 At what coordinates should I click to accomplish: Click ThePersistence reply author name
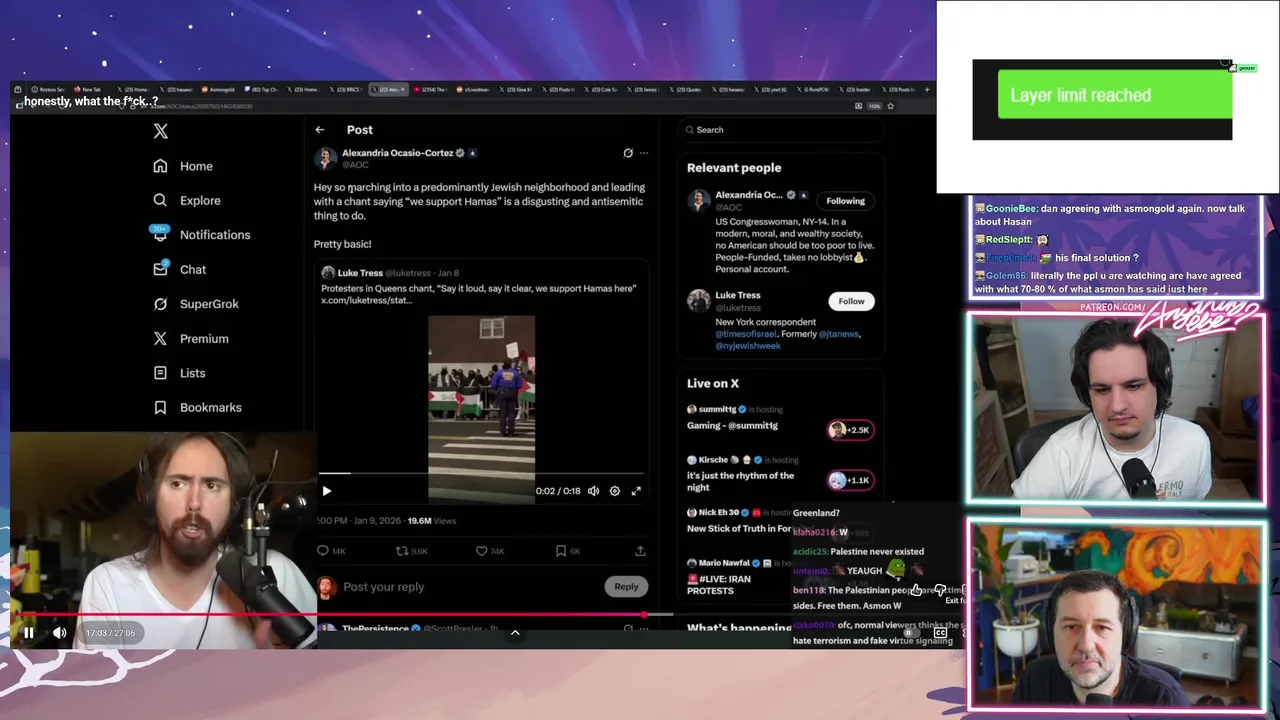pos(375,628)
